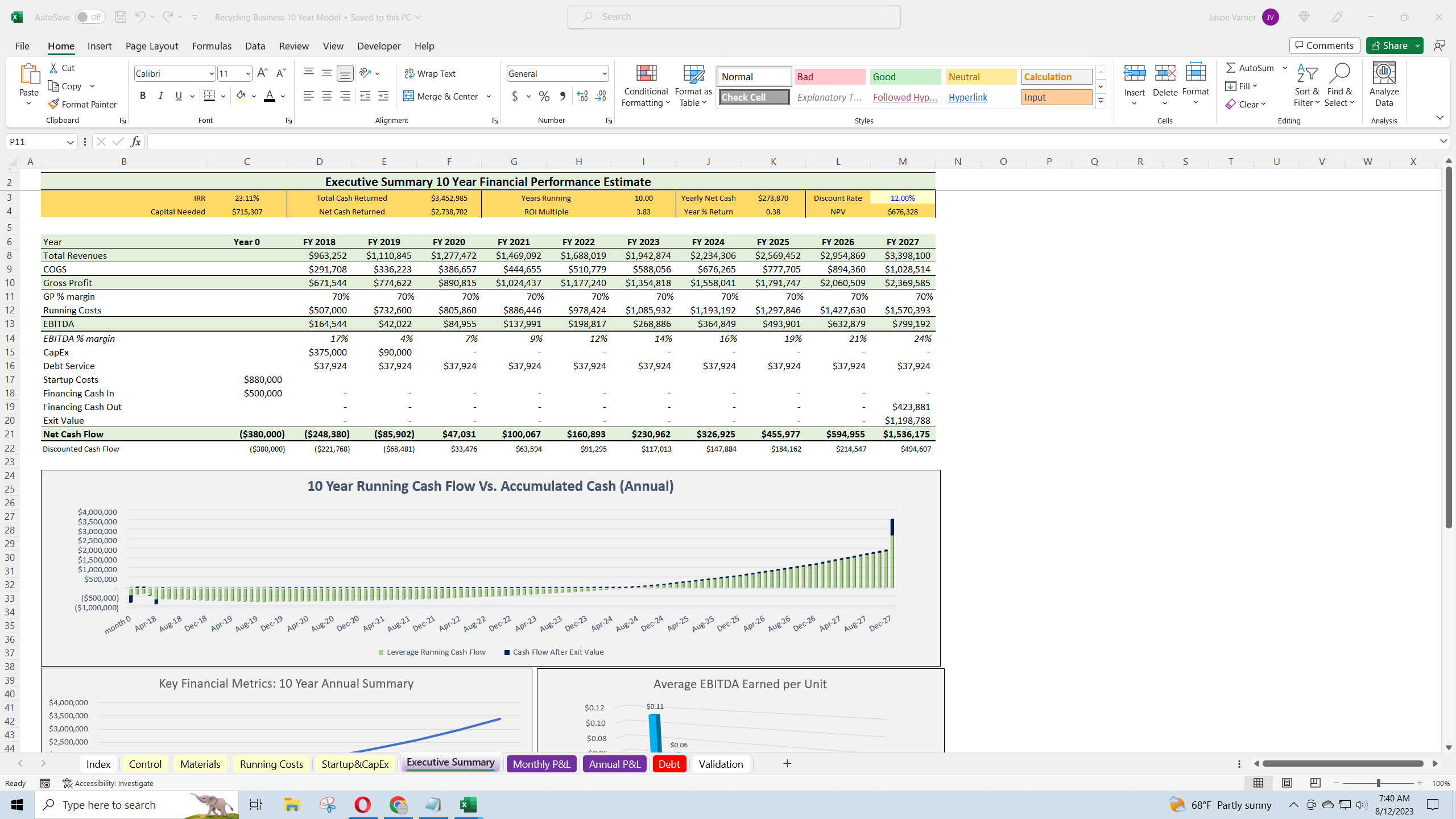The image size is (1456, 819).
Task: Apply bold formatting with the B button
Action: pyautogui.click(x=143, y=96)
